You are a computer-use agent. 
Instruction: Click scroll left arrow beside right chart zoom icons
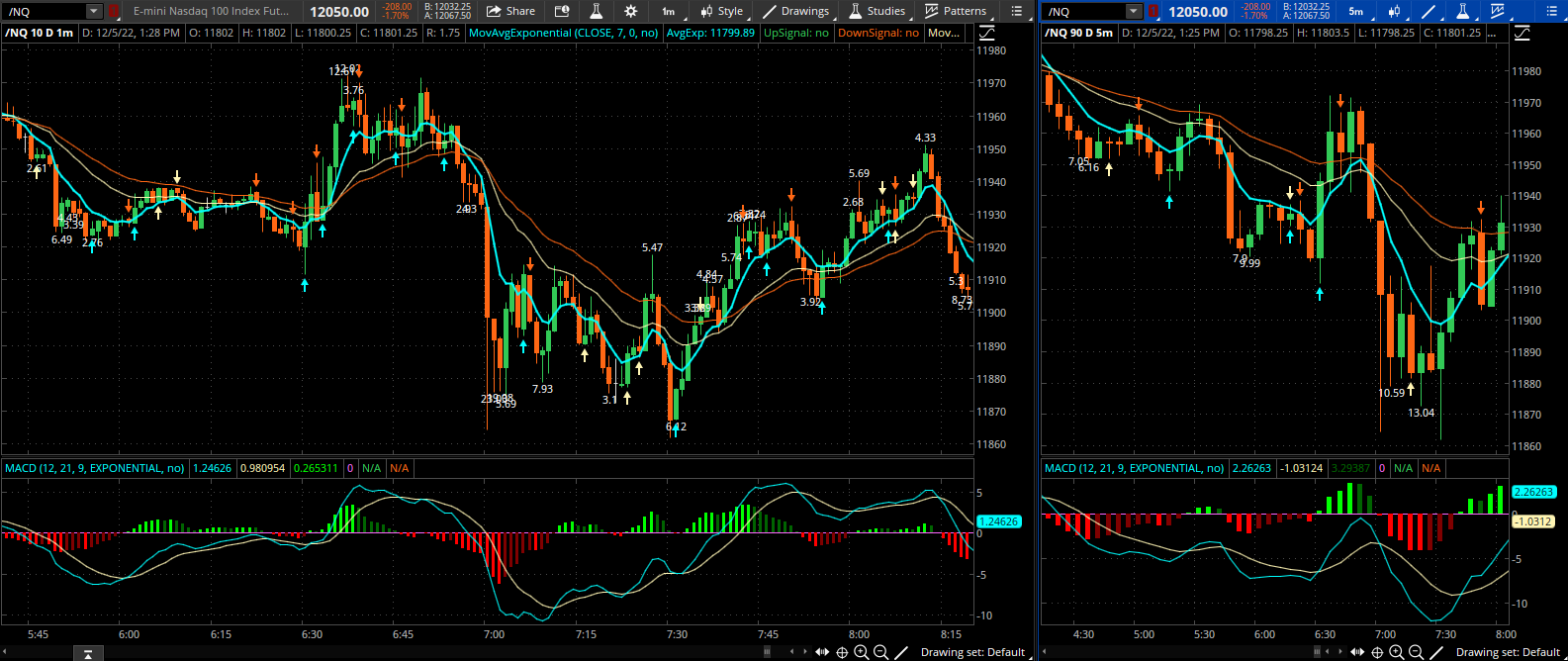click(1327, 651)
